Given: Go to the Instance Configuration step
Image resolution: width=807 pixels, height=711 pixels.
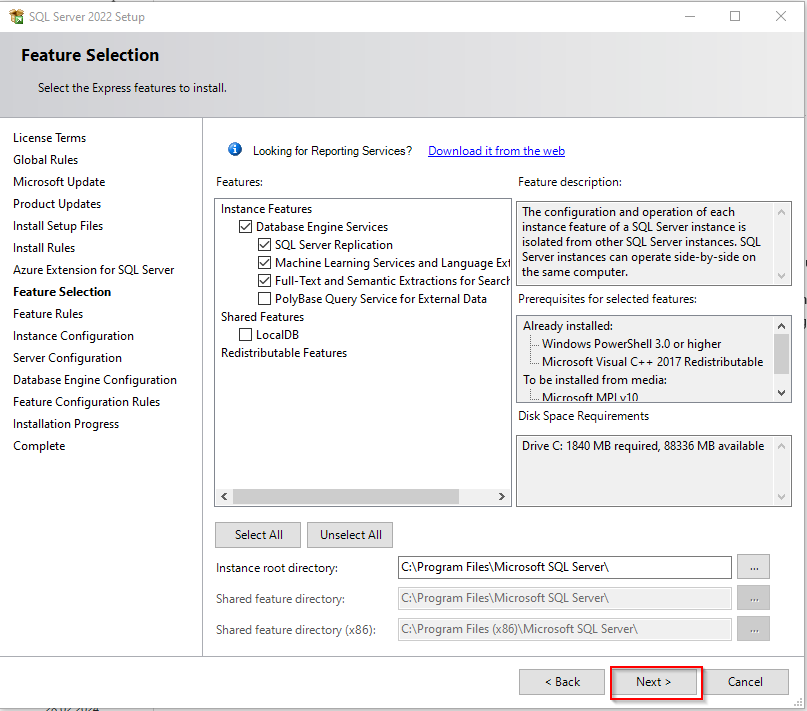Looking at the screenshot, I should pyautogui.click(x=73, y=336).
